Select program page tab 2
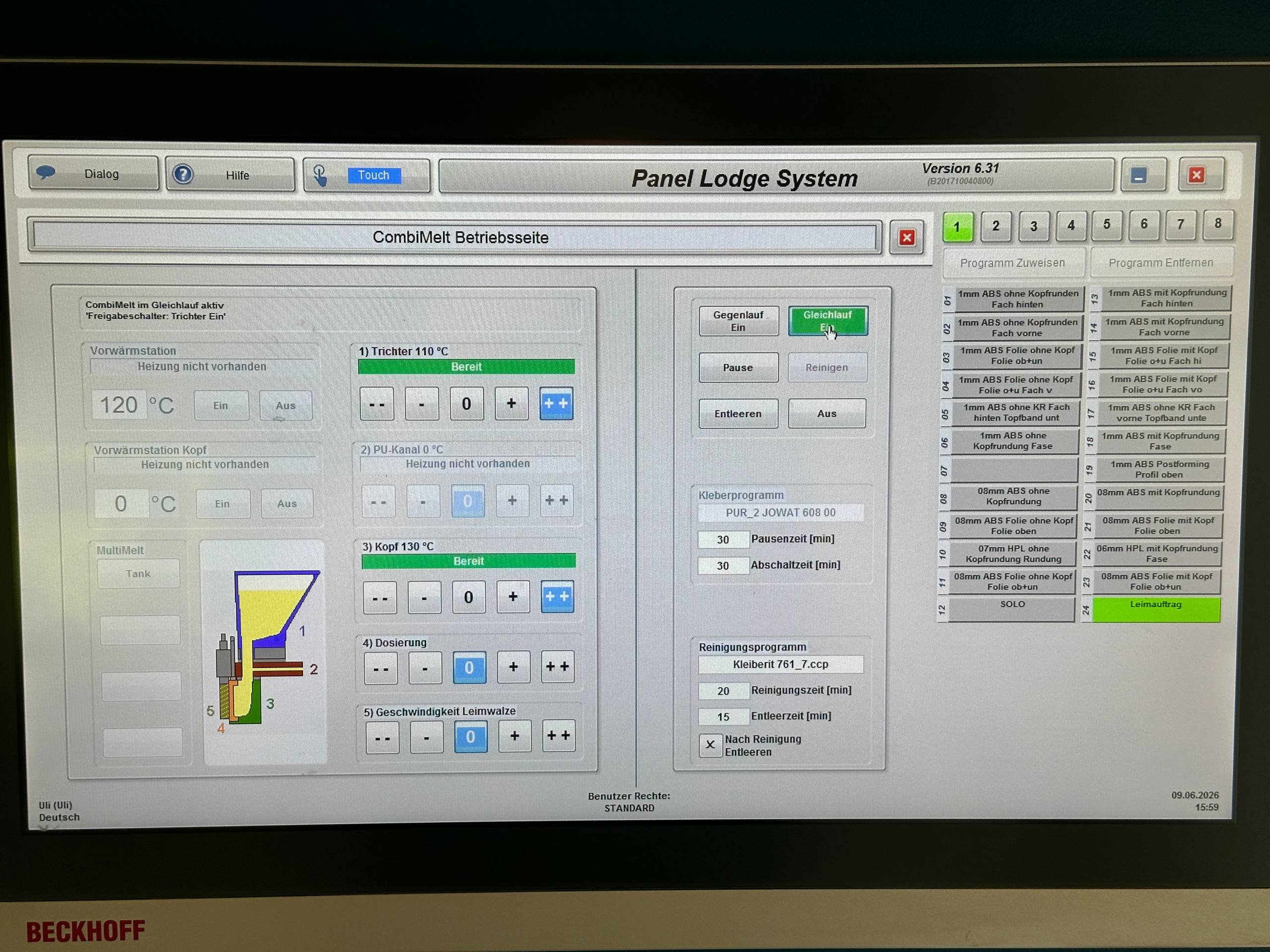 [996, 226]
